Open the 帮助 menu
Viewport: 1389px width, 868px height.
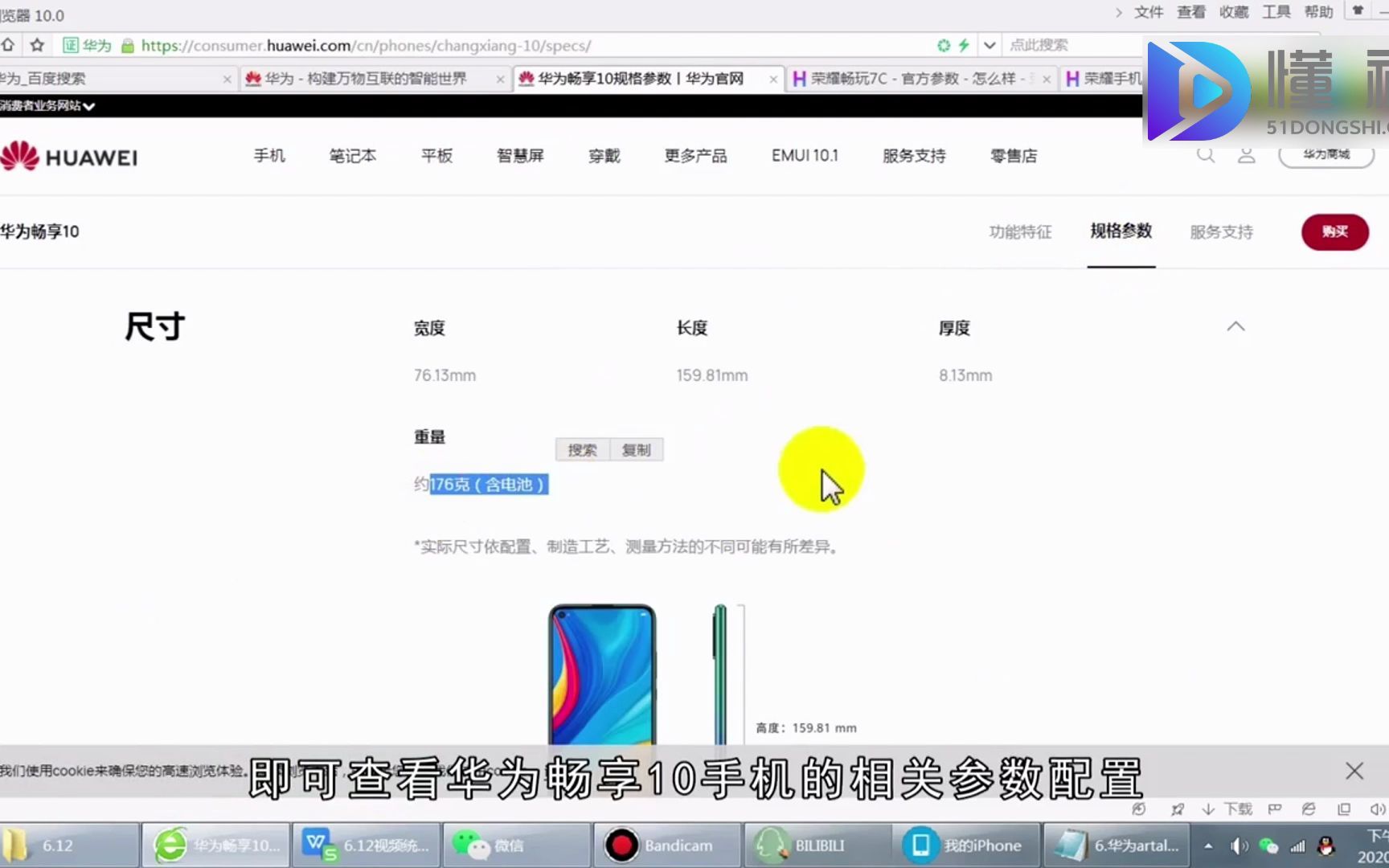coord(1319,12)
